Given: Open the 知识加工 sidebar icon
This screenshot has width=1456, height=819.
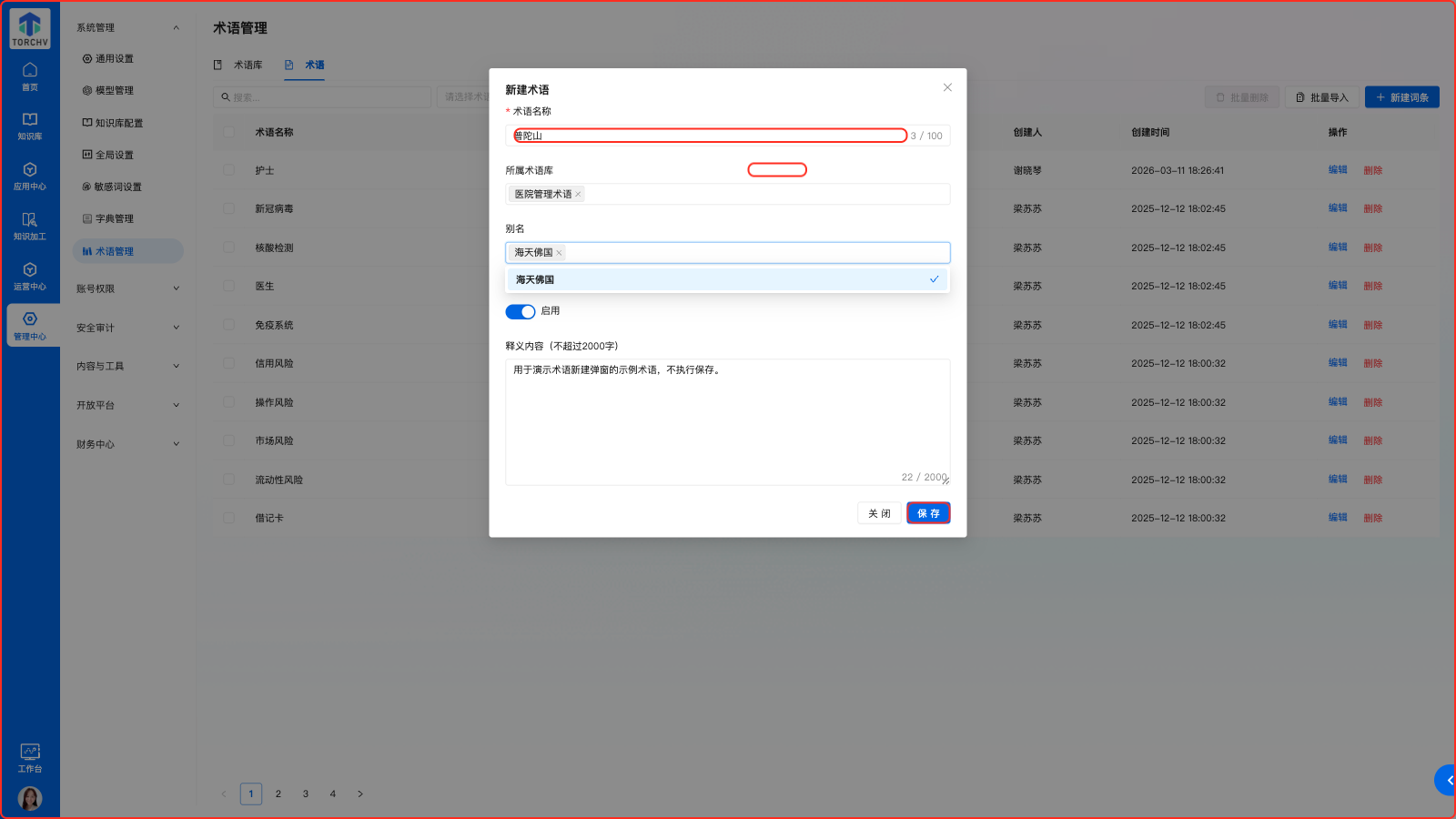Looking at the screenshot, I should click(30, 227).
